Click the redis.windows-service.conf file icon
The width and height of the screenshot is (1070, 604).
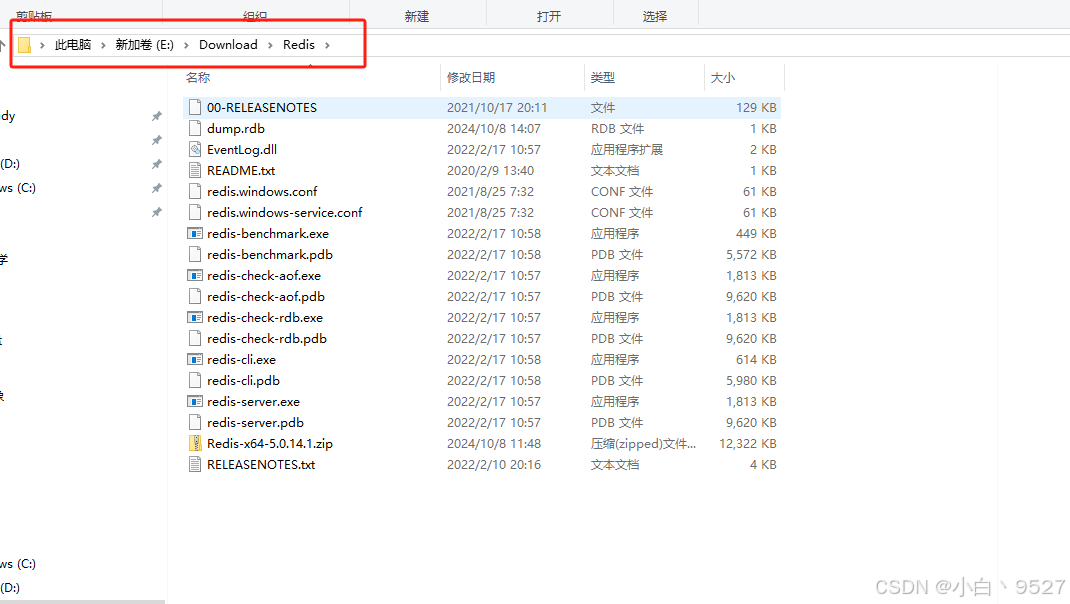[x=195, y=212]
